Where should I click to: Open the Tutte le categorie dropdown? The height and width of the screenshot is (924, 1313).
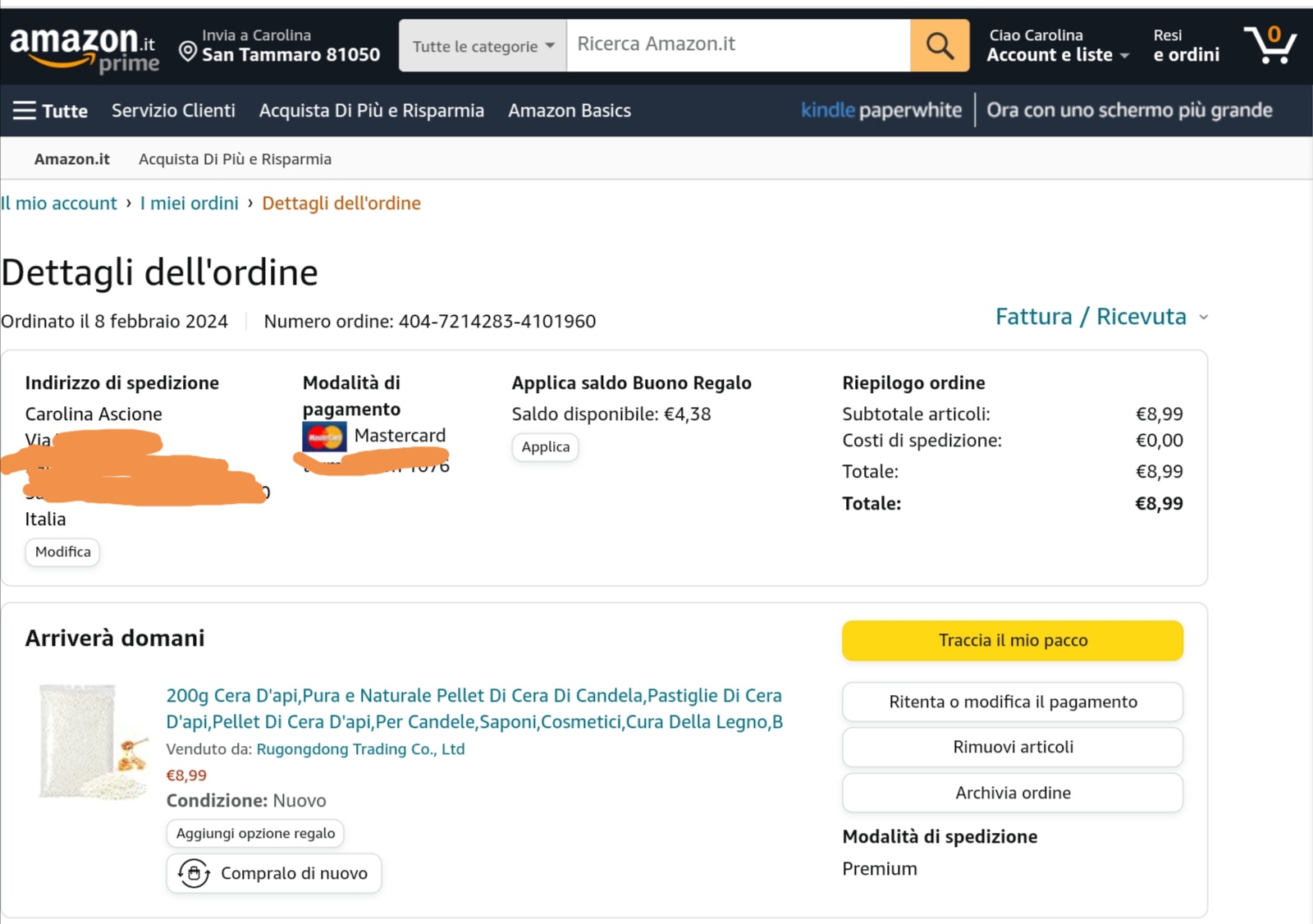(x=483, y=46)
